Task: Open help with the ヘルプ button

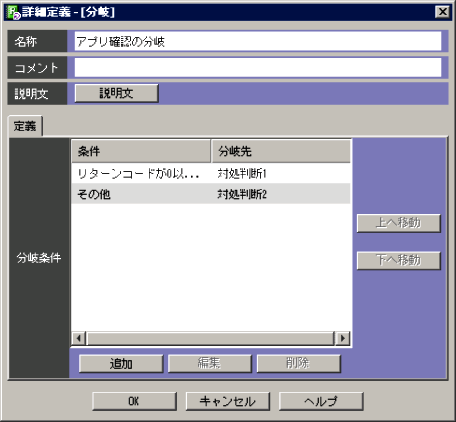Action: (x=321, y=401)
